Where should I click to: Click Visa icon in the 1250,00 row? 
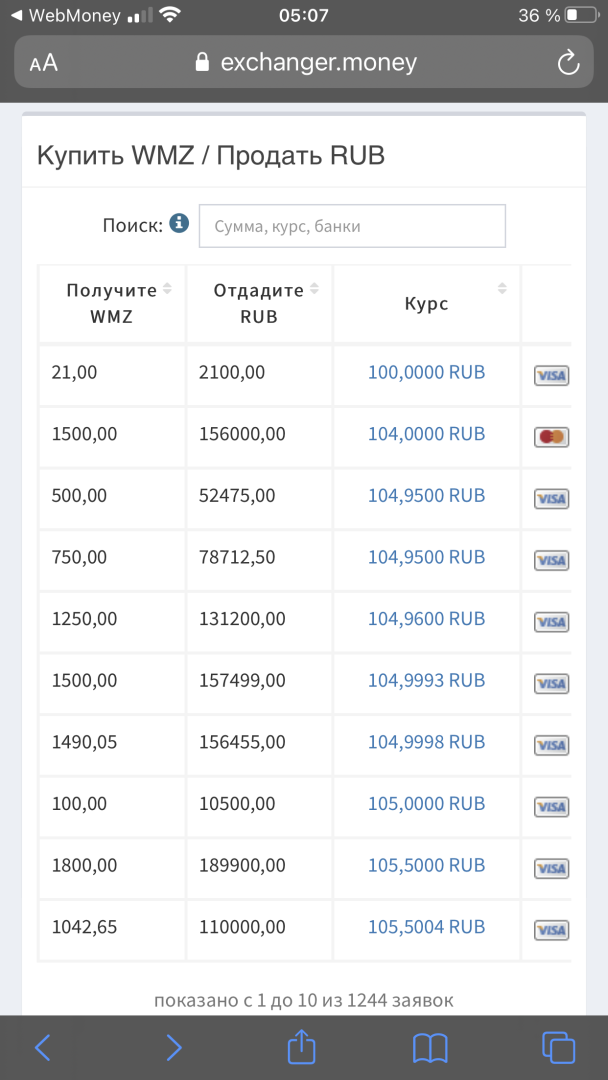pyautogui.click(x=552, y=622)
